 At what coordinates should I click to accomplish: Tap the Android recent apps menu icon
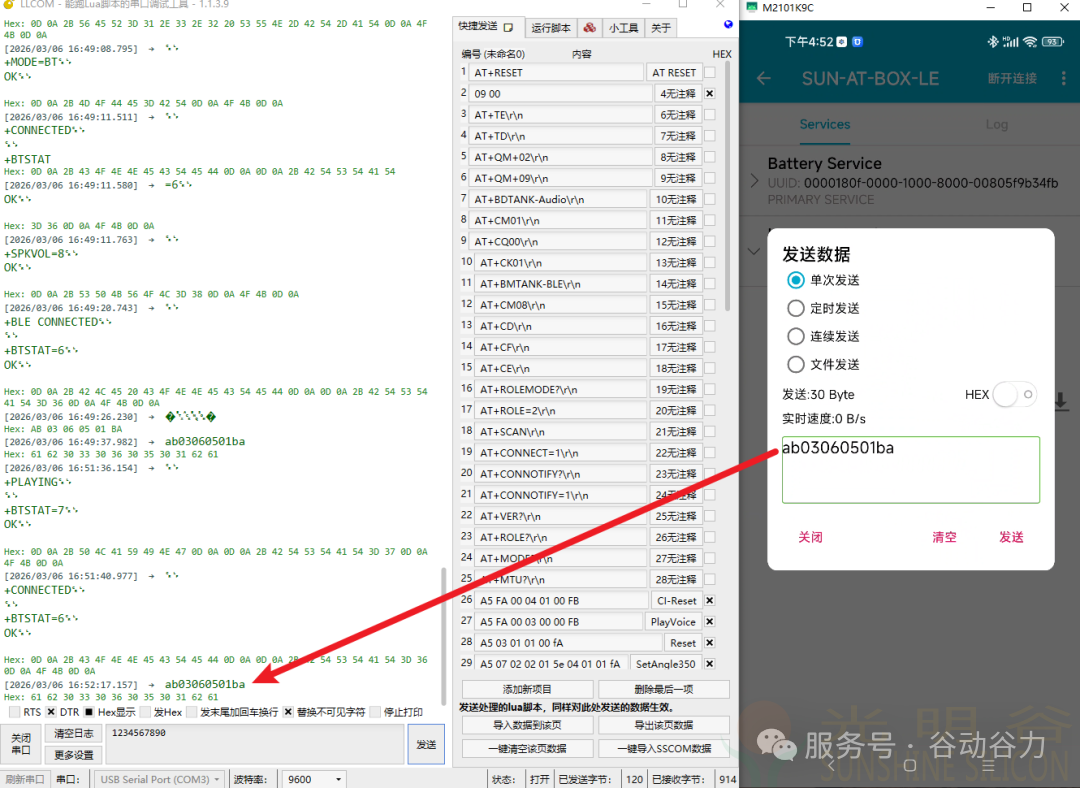click(x=987, y=765)
